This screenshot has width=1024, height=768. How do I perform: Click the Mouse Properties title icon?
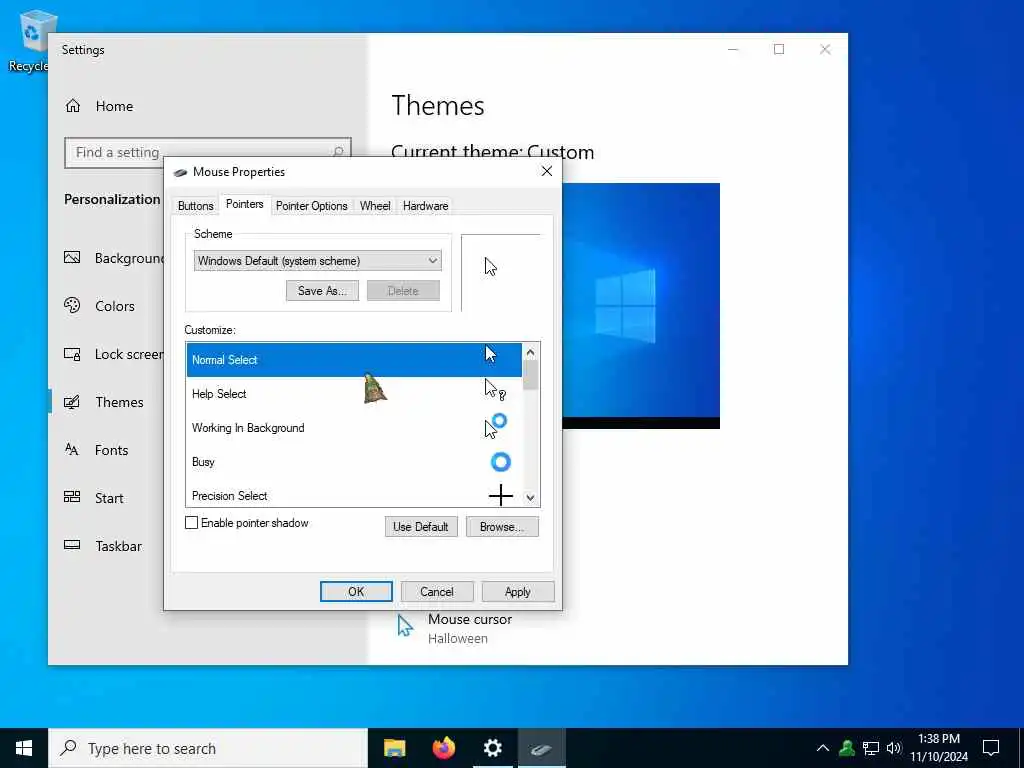coord(180,172)
